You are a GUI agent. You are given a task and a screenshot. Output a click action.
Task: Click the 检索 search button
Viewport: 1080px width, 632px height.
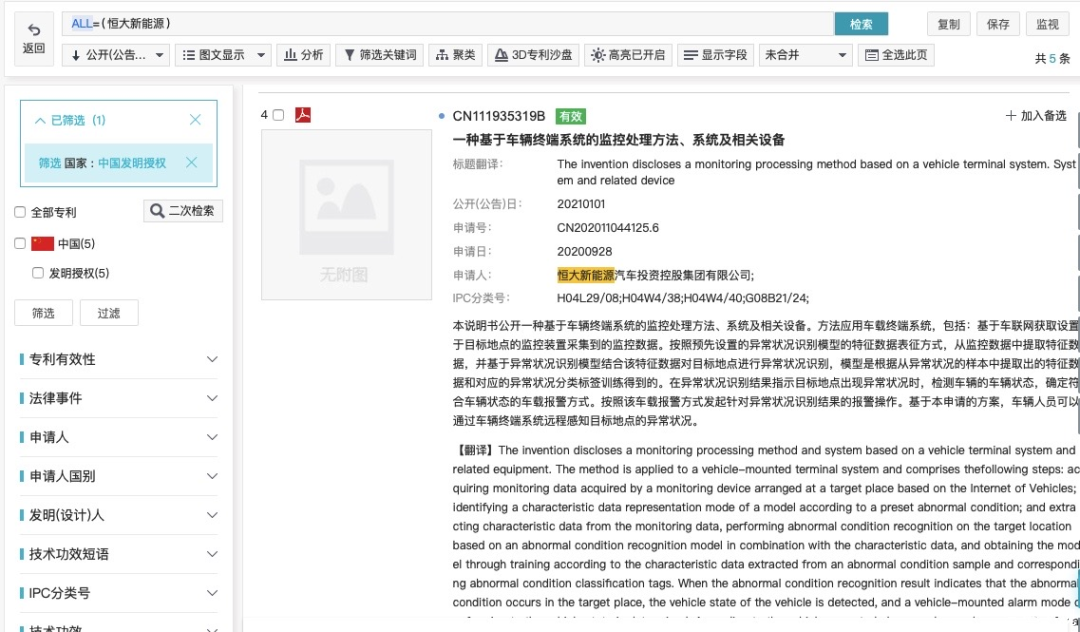861,24
